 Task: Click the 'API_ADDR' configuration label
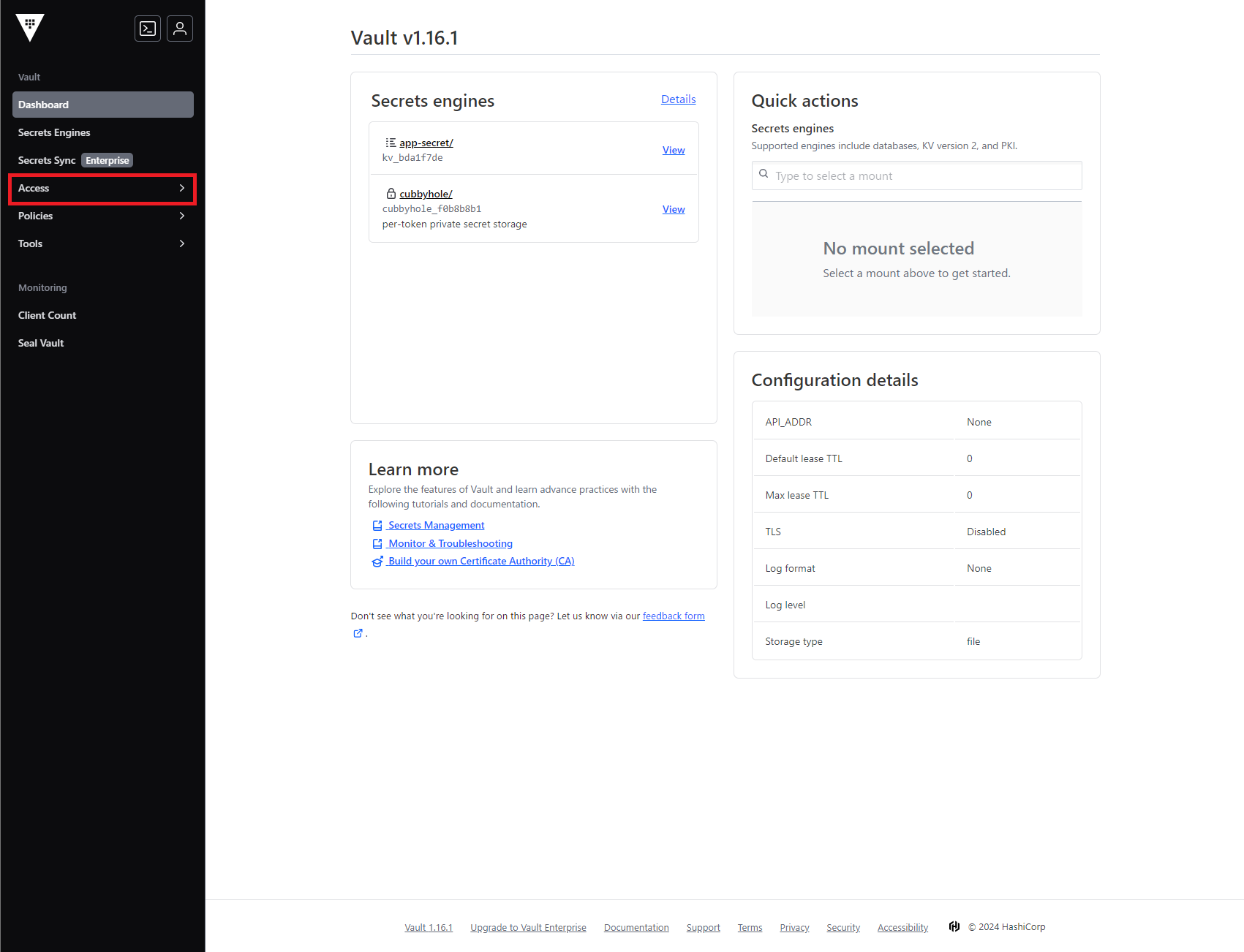pos(788,422)
